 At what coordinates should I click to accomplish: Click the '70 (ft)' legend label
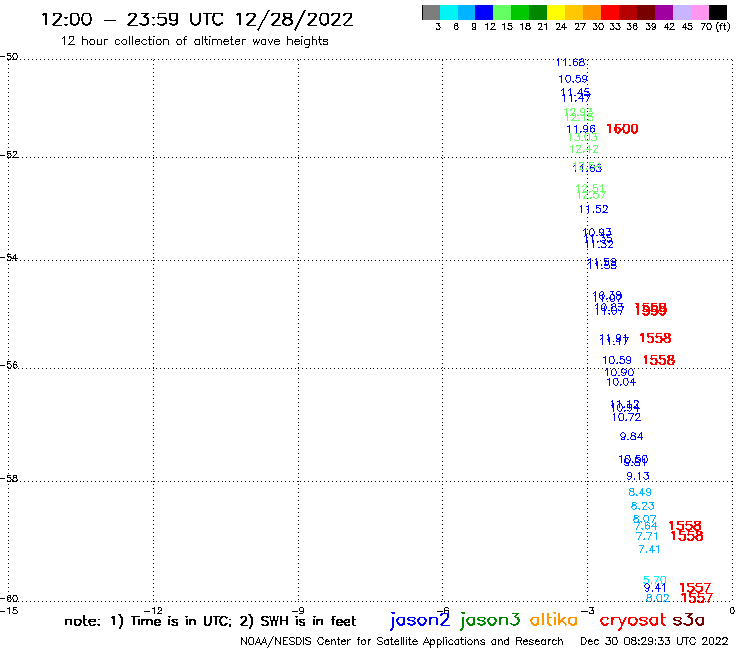coord(715,26)
